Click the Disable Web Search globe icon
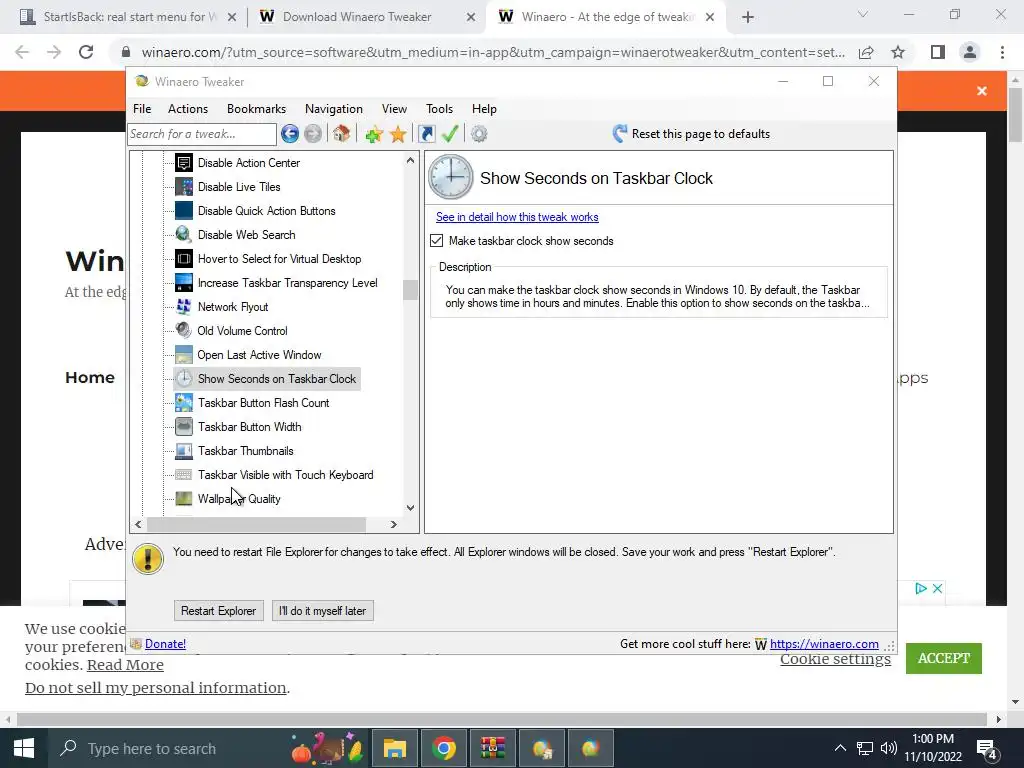 click(184, 234)
